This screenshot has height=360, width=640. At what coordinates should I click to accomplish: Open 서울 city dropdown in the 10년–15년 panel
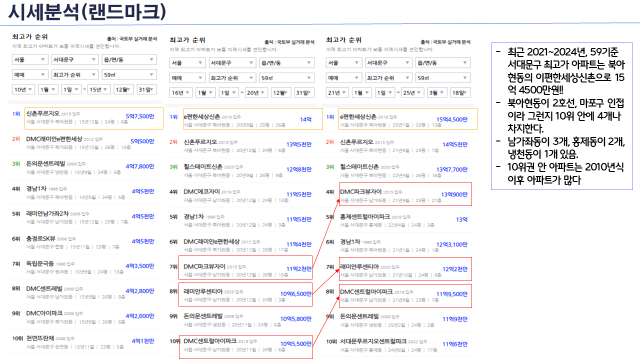29,60
